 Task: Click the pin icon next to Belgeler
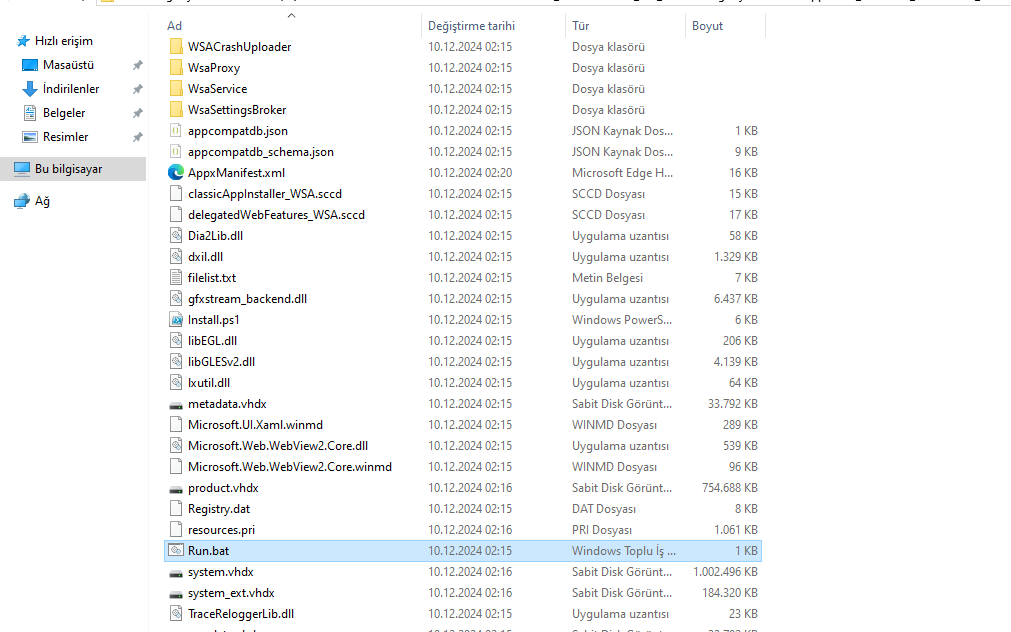[137, 113]
